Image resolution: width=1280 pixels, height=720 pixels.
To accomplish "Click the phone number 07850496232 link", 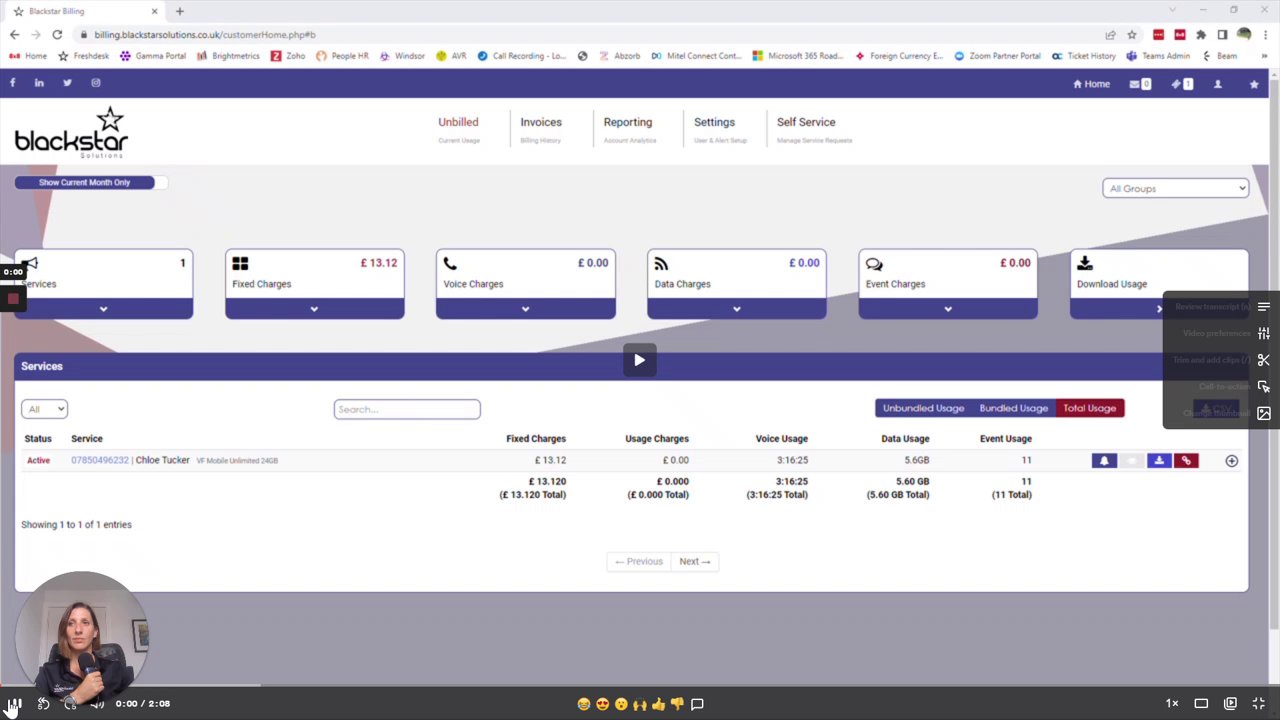I will [x=100, y=460].
